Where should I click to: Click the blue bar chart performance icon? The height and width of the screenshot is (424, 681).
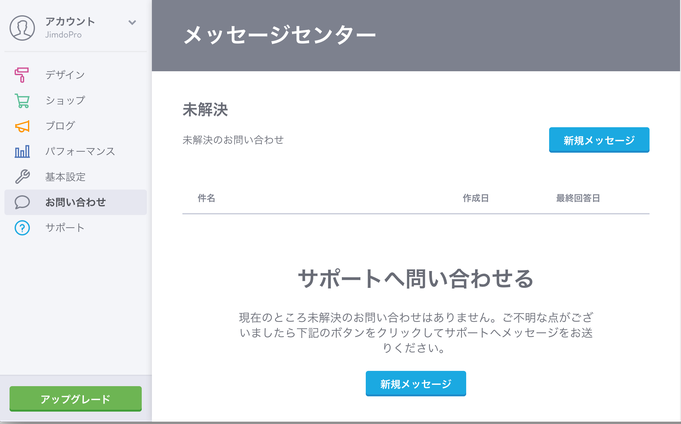tap(22, 151)
